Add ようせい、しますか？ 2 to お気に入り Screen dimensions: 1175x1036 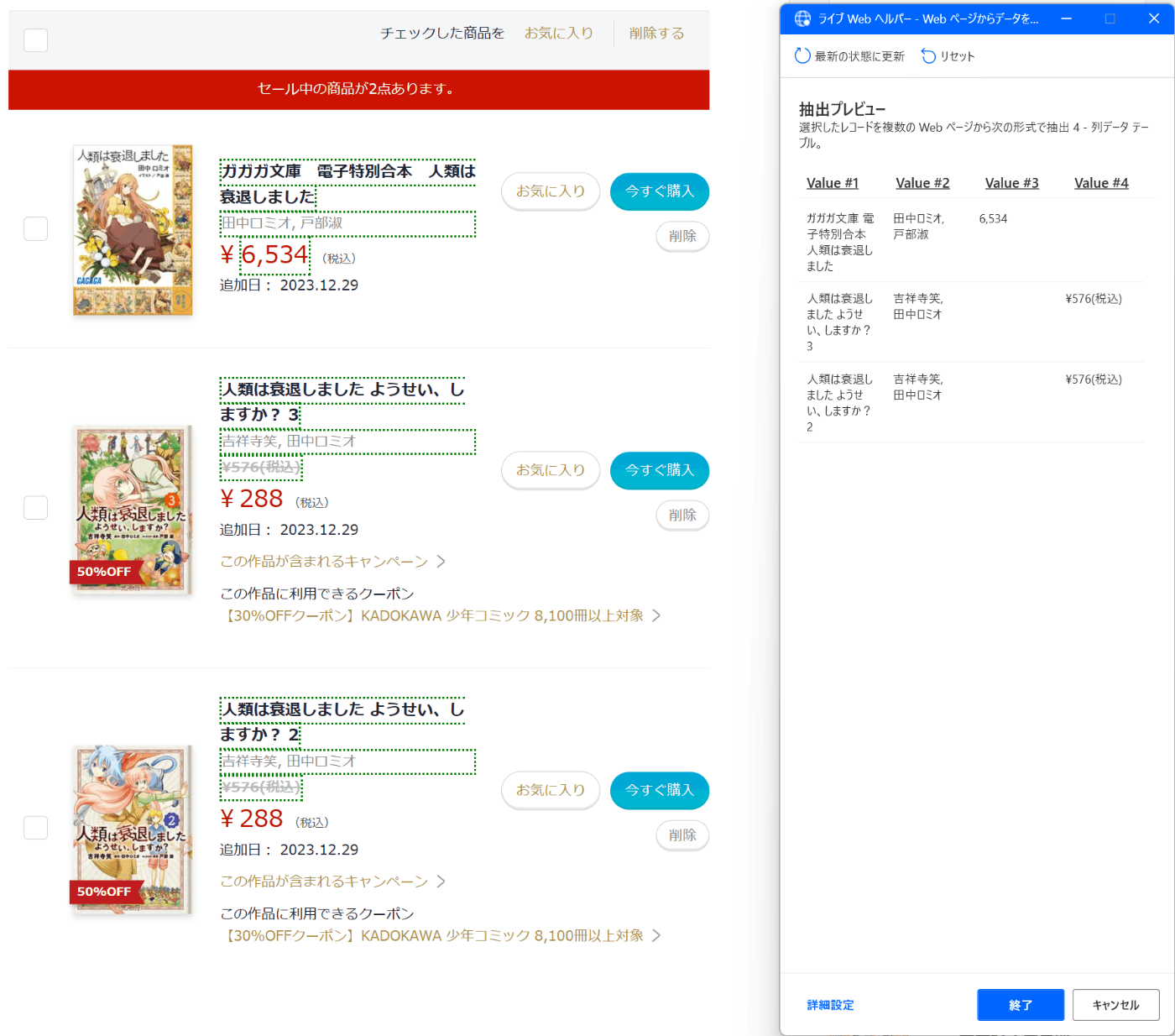pyautogui.click(x=551, y=790)
